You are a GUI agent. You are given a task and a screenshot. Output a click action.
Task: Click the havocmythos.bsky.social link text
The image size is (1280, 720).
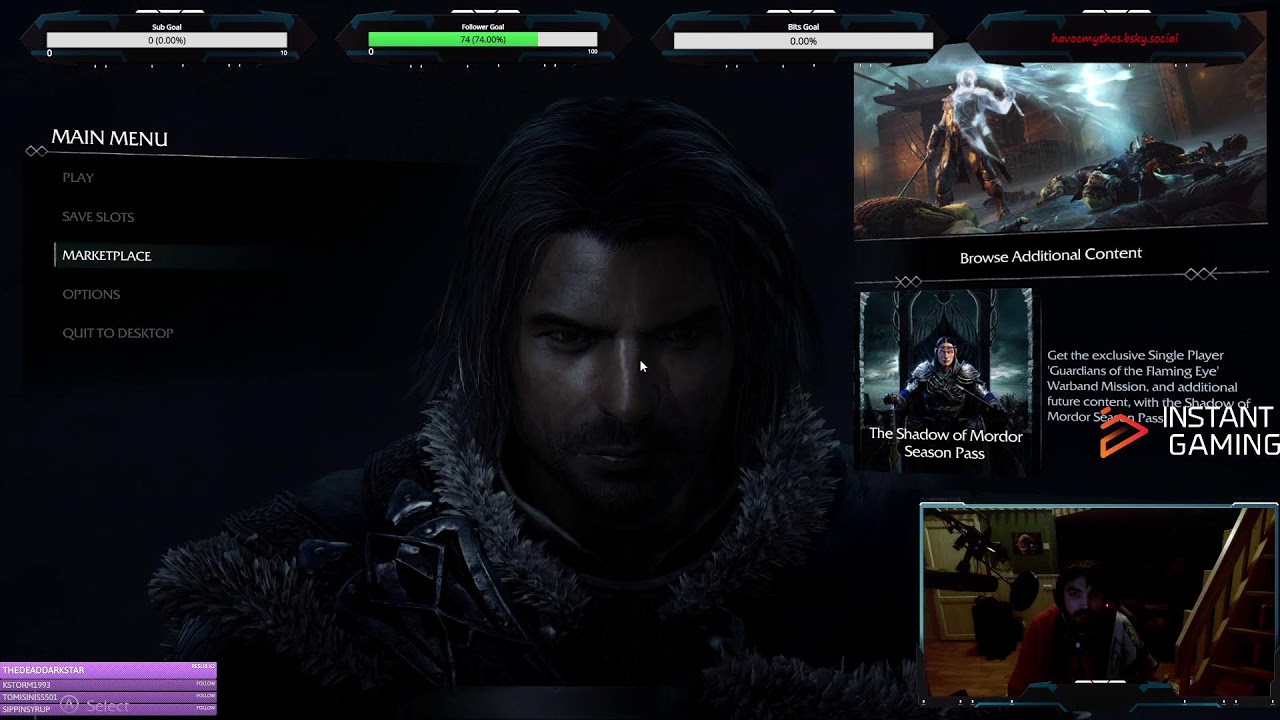pos(1115,38)
